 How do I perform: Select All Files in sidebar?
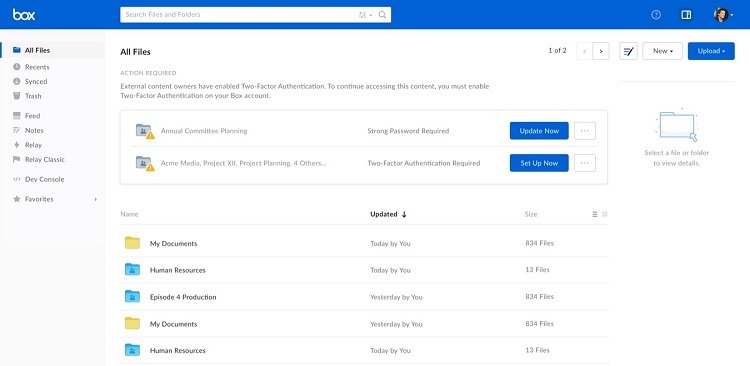[53, 50]
